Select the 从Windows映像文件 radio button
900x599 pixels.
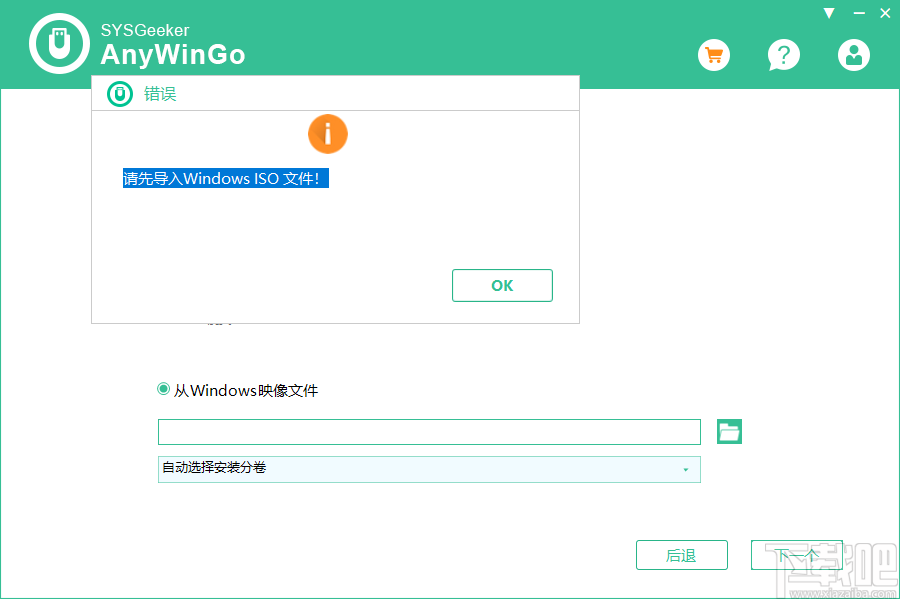[162, 390]
